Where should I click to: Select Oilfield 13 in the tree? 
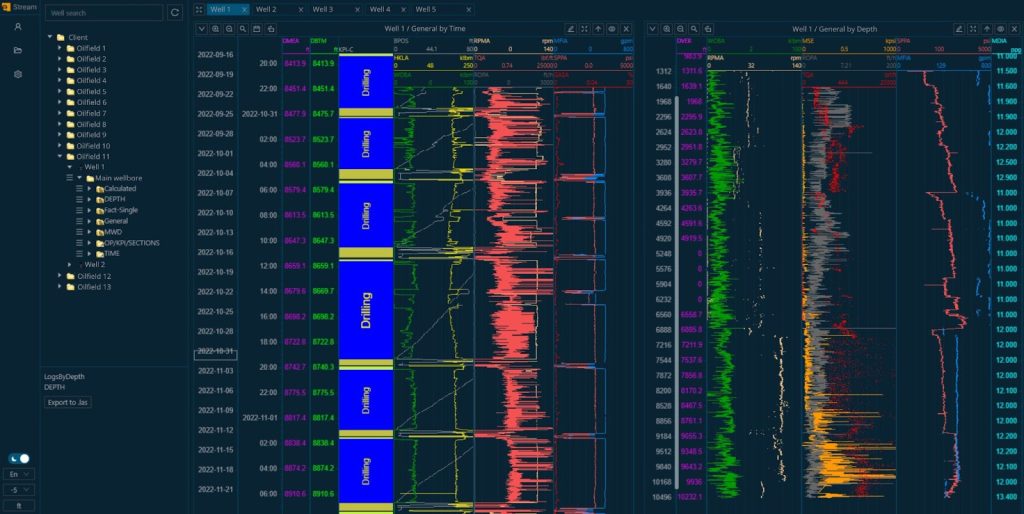pos(94,287)
